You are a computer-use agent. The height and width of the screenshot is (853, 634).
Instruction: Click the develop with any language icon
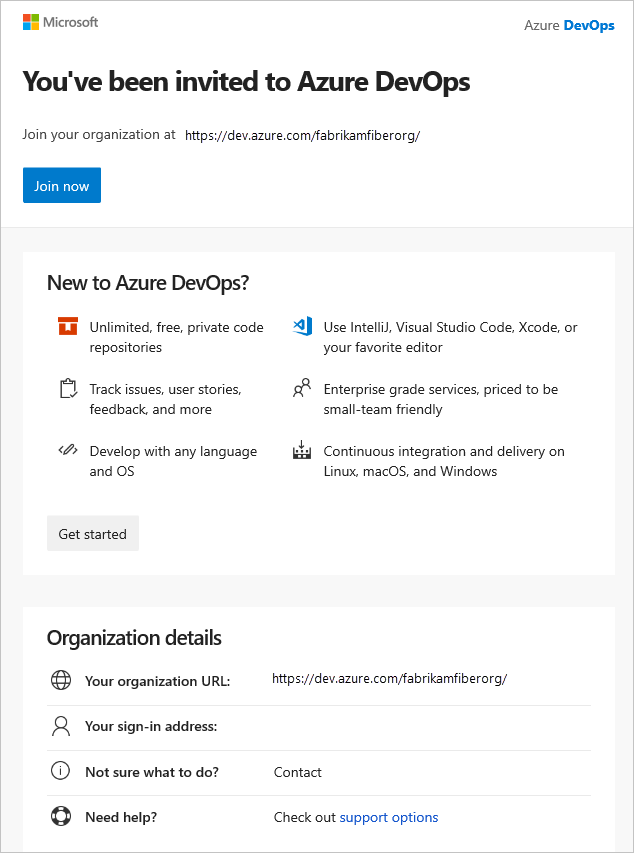coord(67,451)
